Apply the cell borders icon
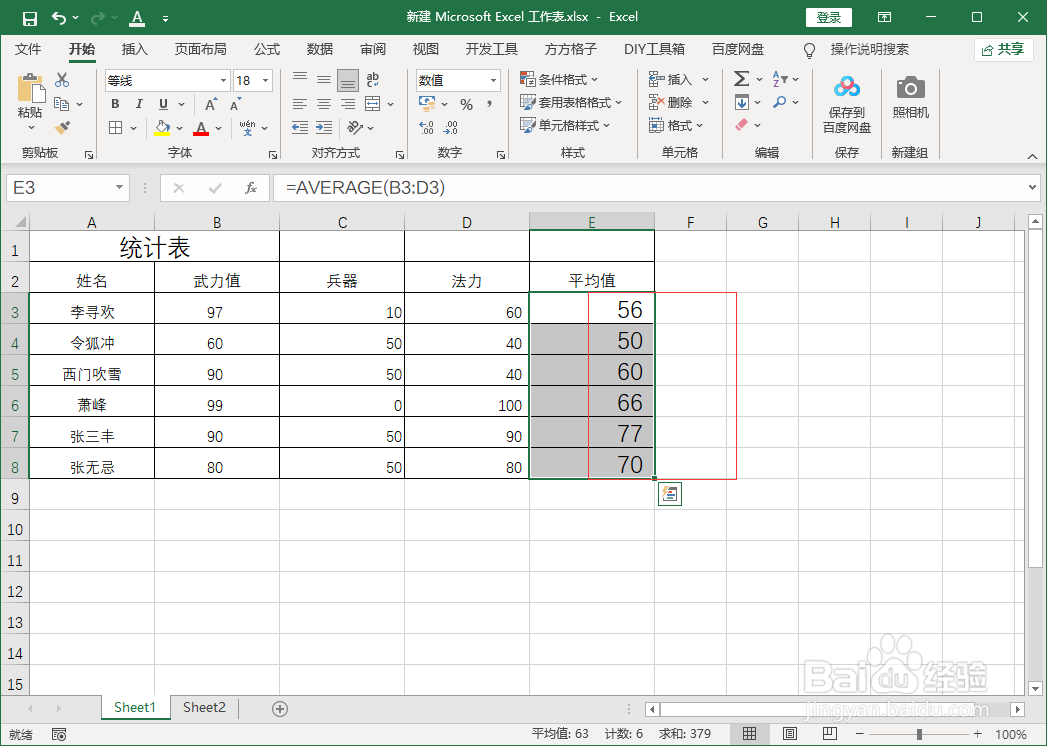The image size is (1047, 746). coord(116,128)
